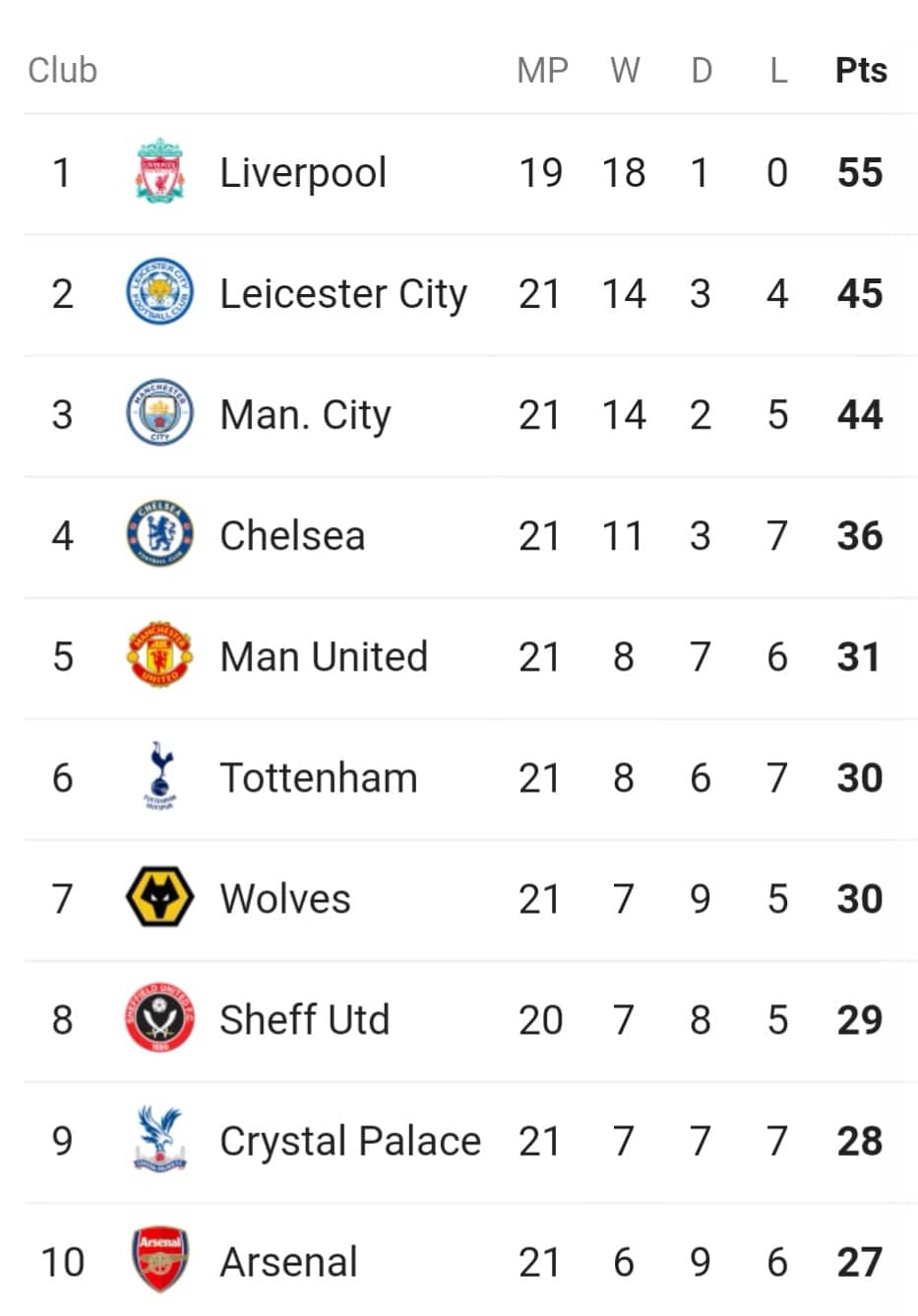Click the Wolves team name
Viewport: 918px width, 1316px height.
click(285, 898)
